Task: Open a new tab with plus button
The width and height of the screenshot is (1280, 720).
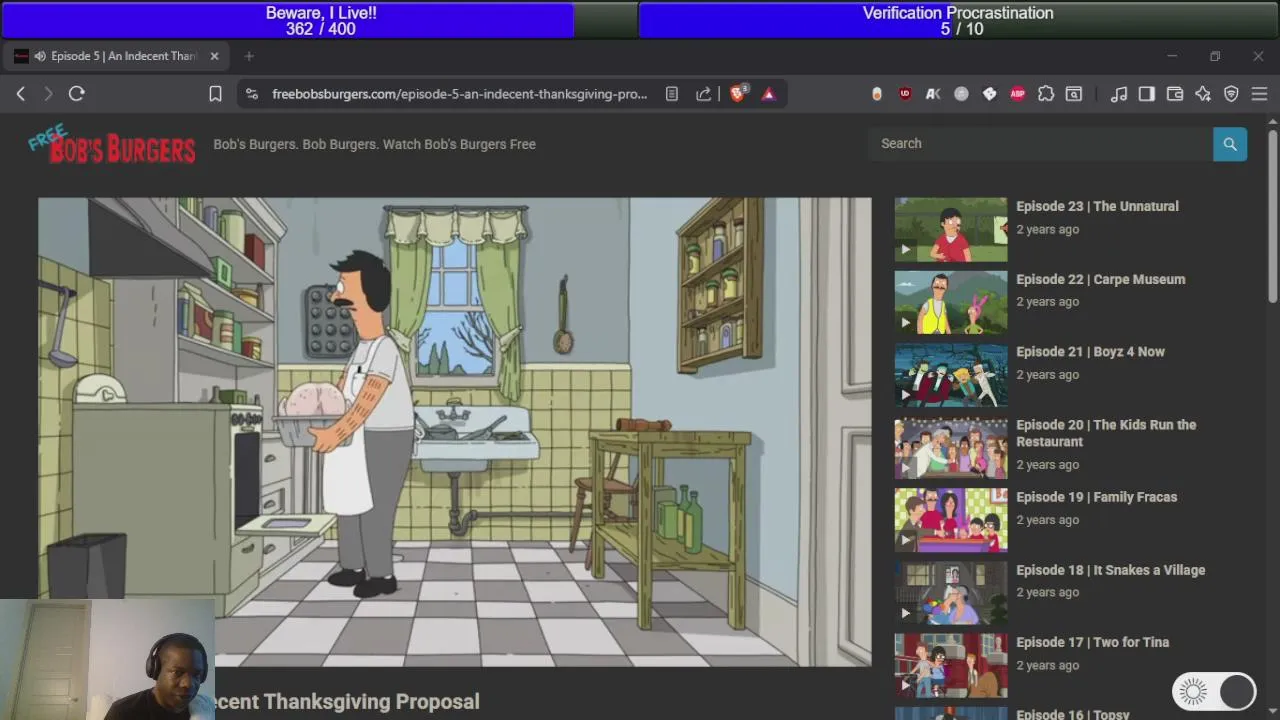Action: pyautogui.click(x=249, y=56)
